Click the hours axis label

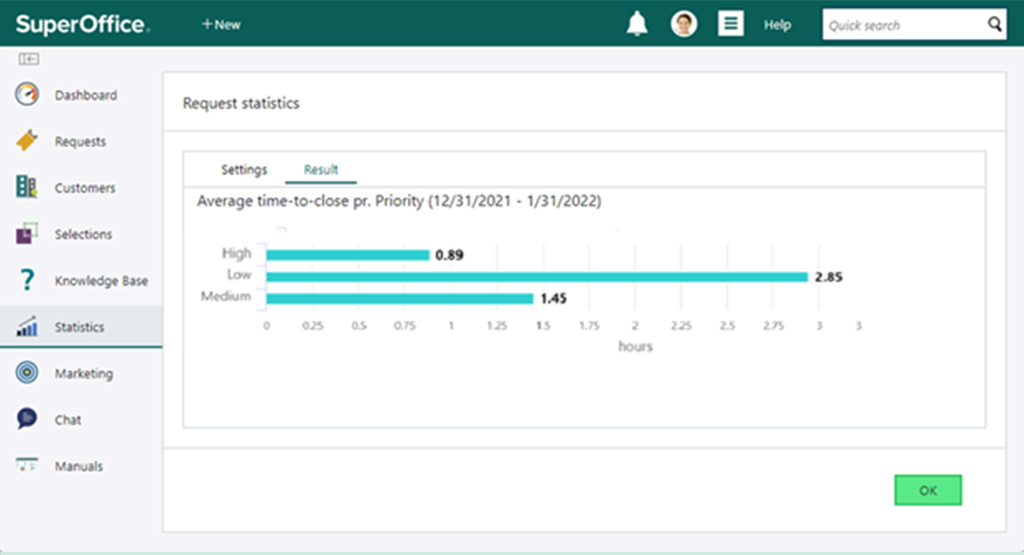tap(635, 347)
